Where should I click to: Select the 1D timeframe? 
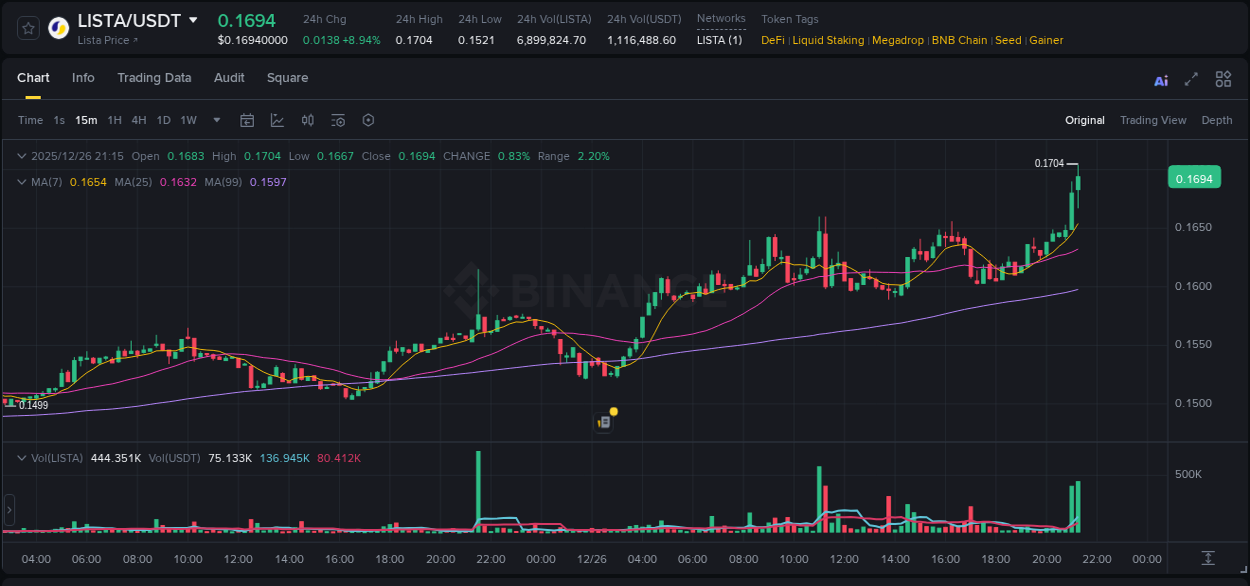163,120
